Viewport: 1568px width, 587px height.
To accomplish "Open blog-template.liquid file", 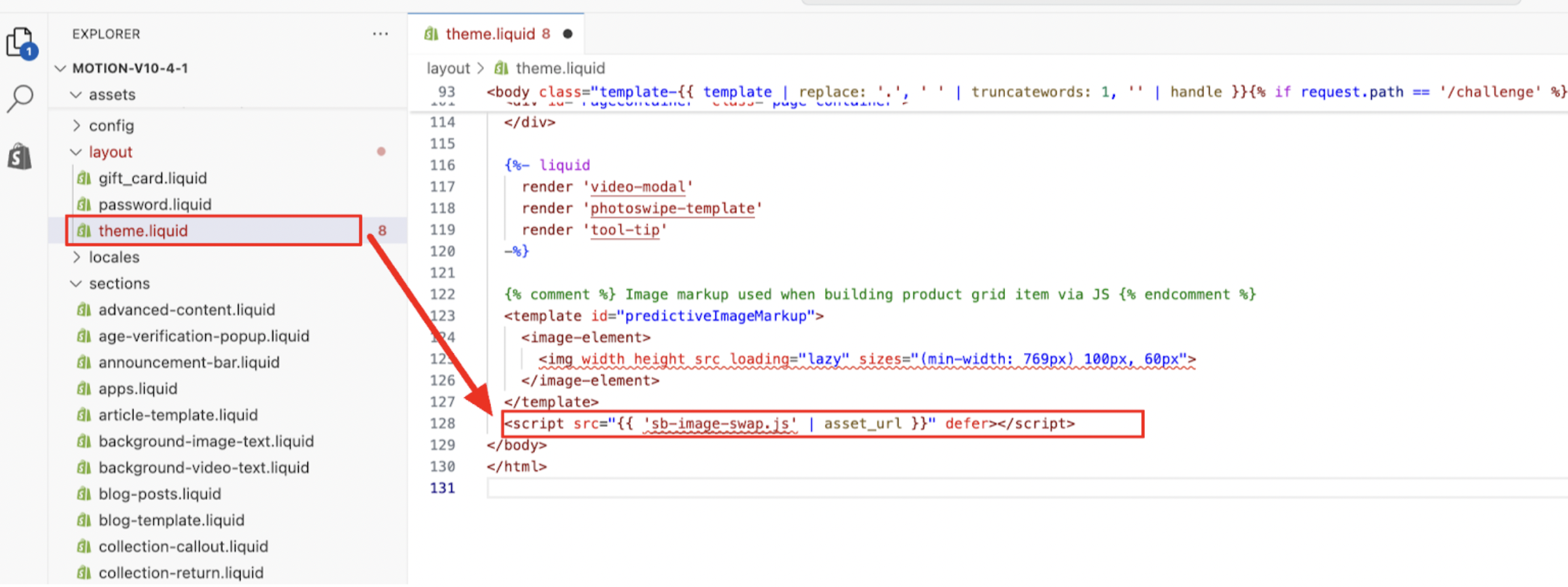I will click(171, 520).
